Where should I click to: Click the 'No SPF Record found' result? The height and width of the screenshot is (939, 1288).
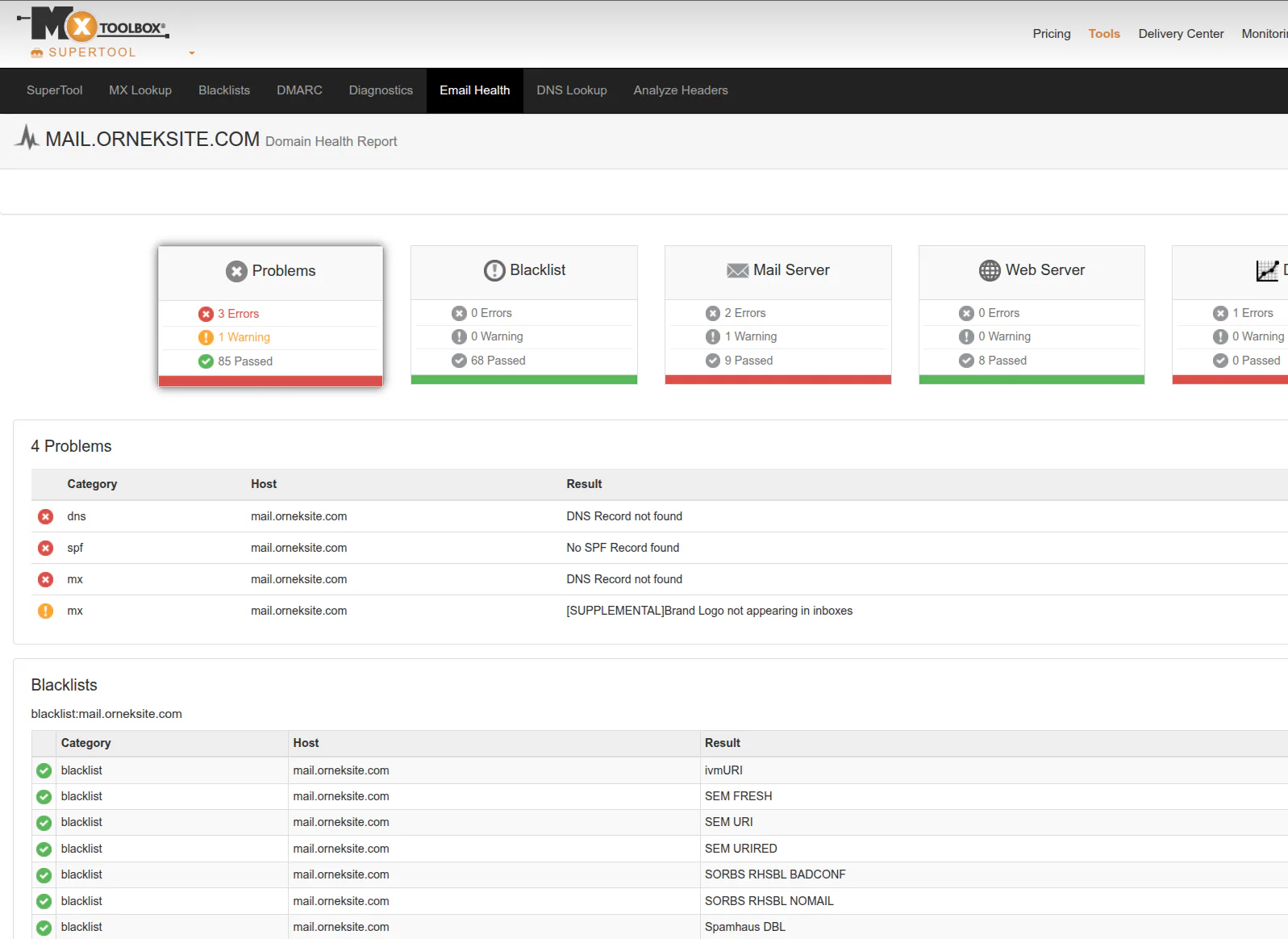point(623,548)
